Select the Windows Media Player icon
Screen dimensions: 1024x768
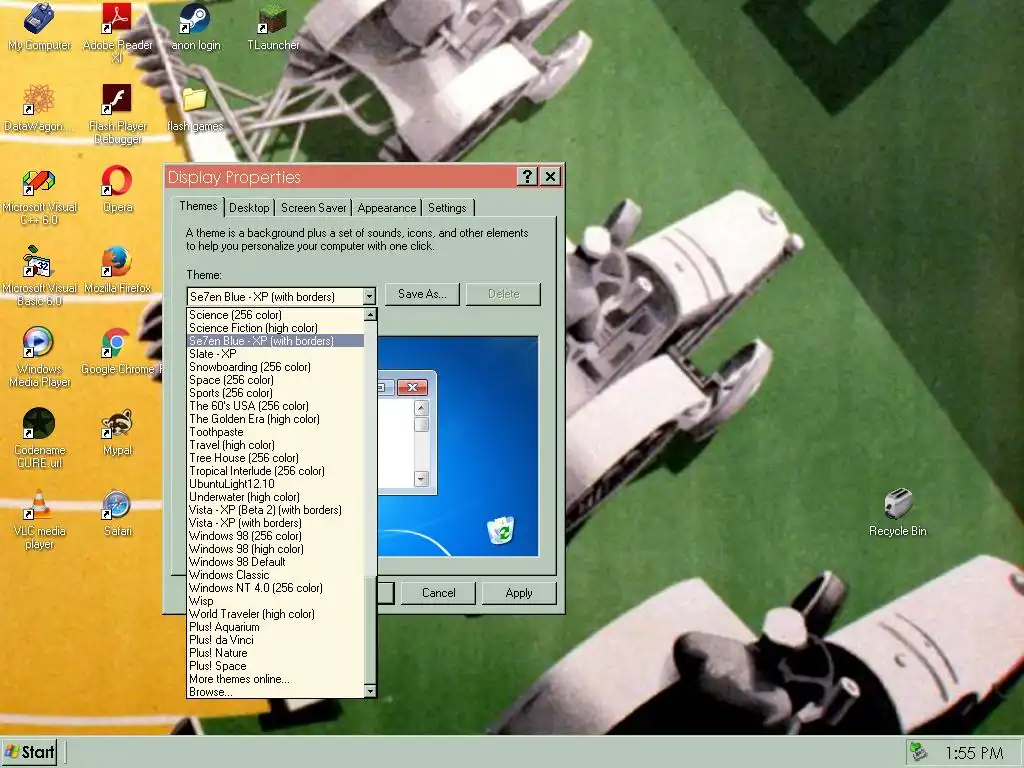pos(39,357)
